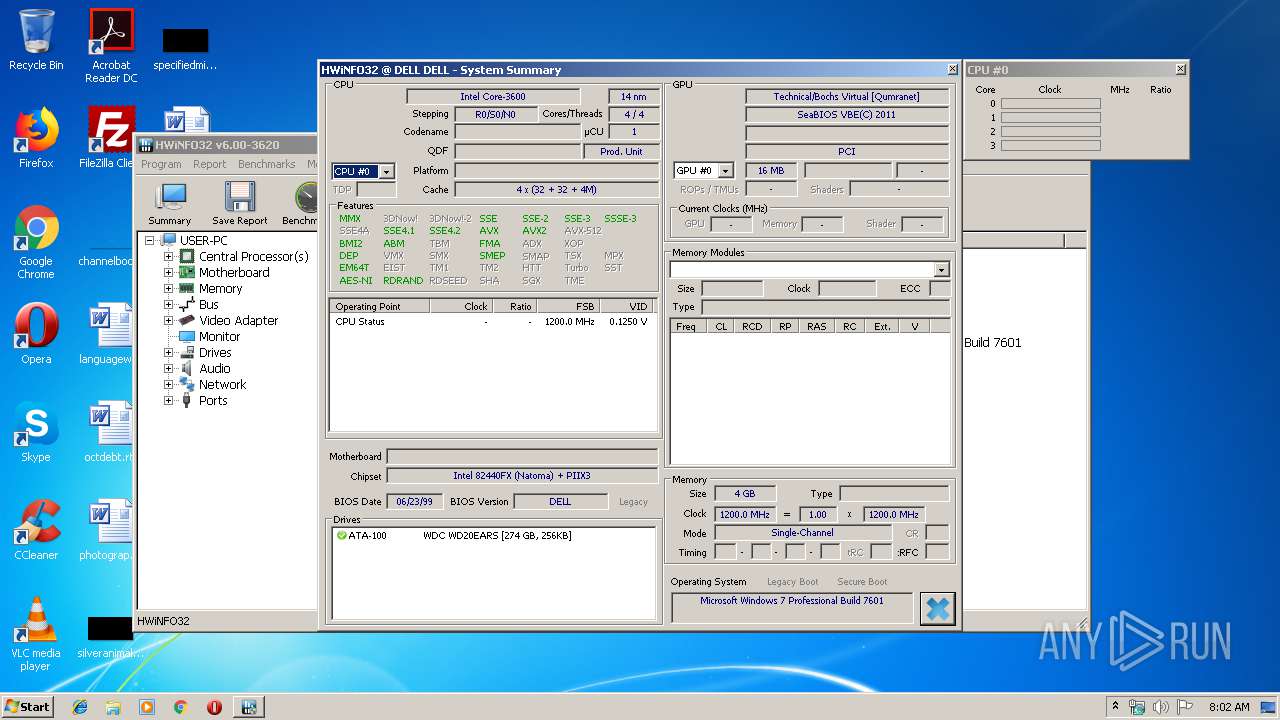Open the Benchmarks menu
Screen dimensions: 1280x720
(x=267, y=164)
